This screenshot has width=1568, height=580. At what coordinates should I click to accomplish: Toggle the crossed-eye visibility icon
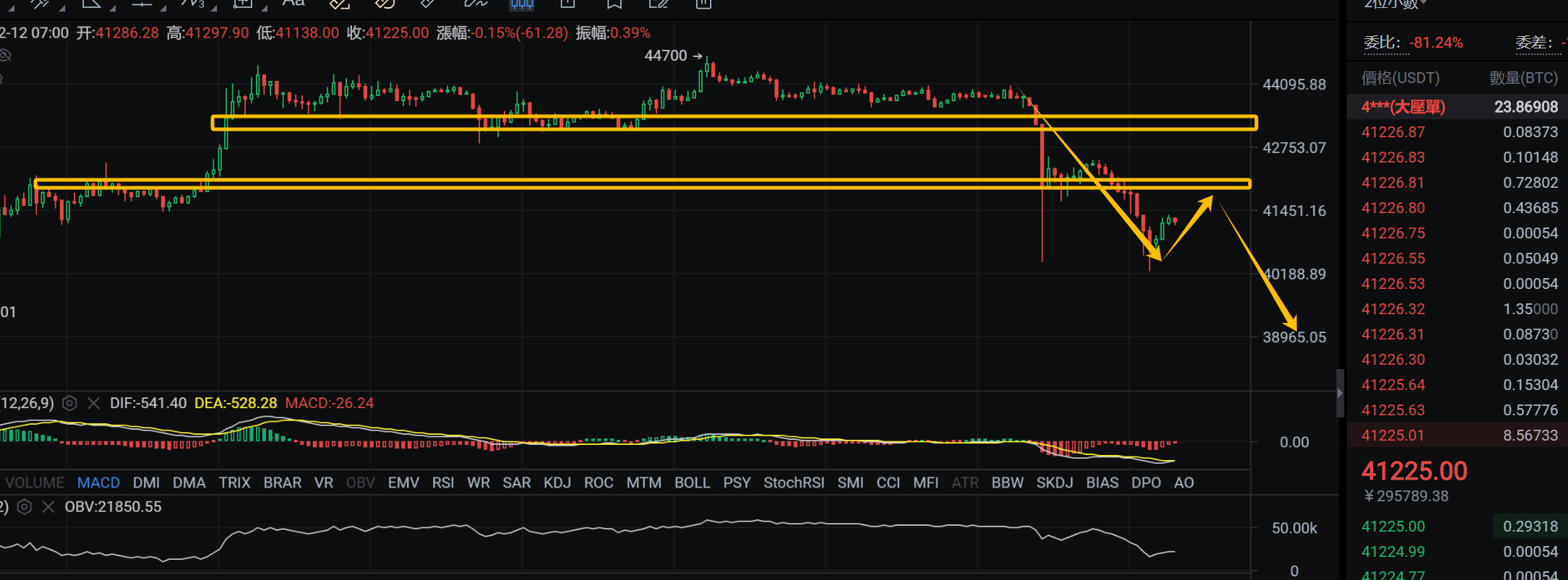tap(6, 56)
